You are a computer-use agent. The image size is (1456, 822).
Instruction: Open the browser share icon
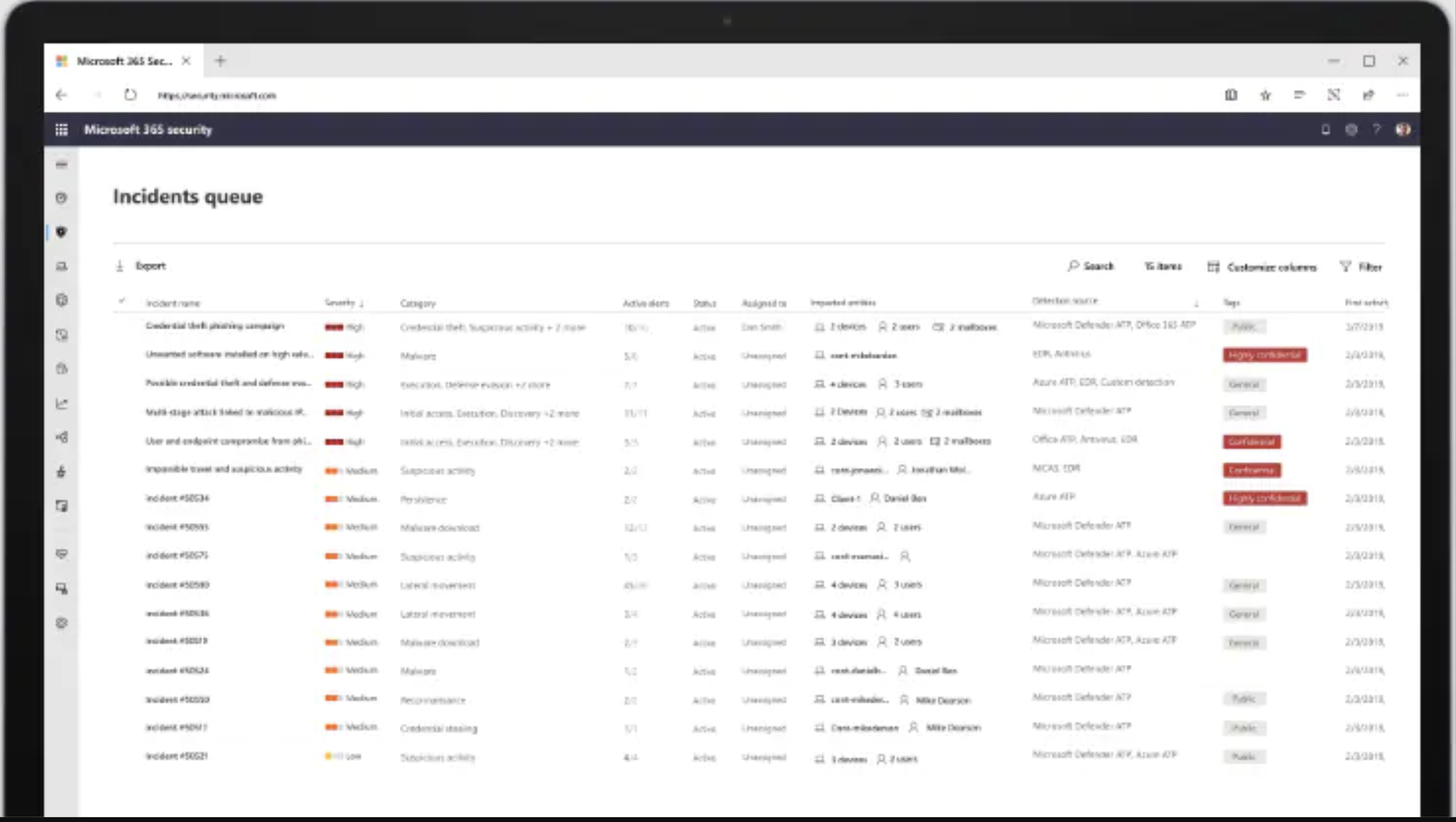[x=1368, y=95]
